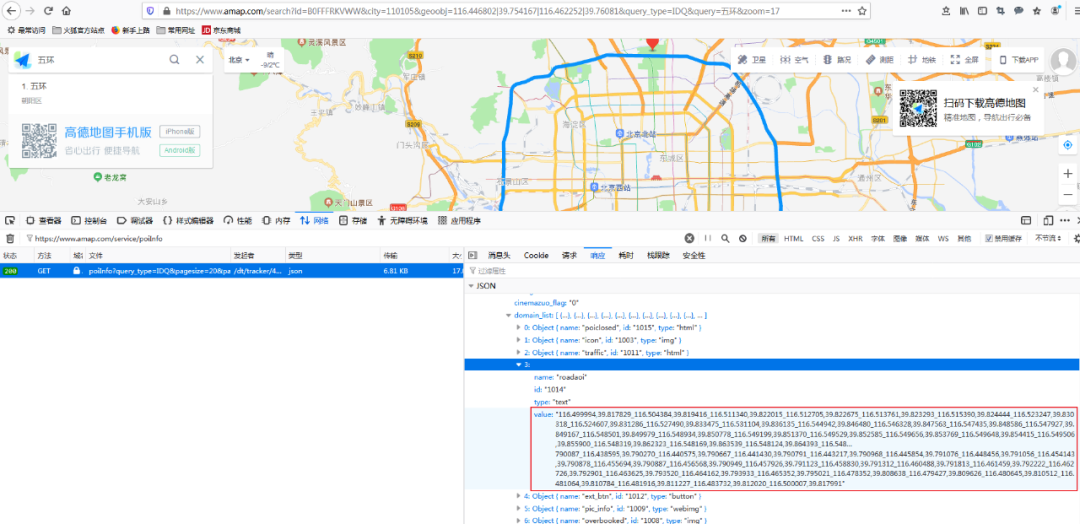Filter network requests by WS
Image resolution: width=1080 pixels, height=524 pixels.
point(942,239)
